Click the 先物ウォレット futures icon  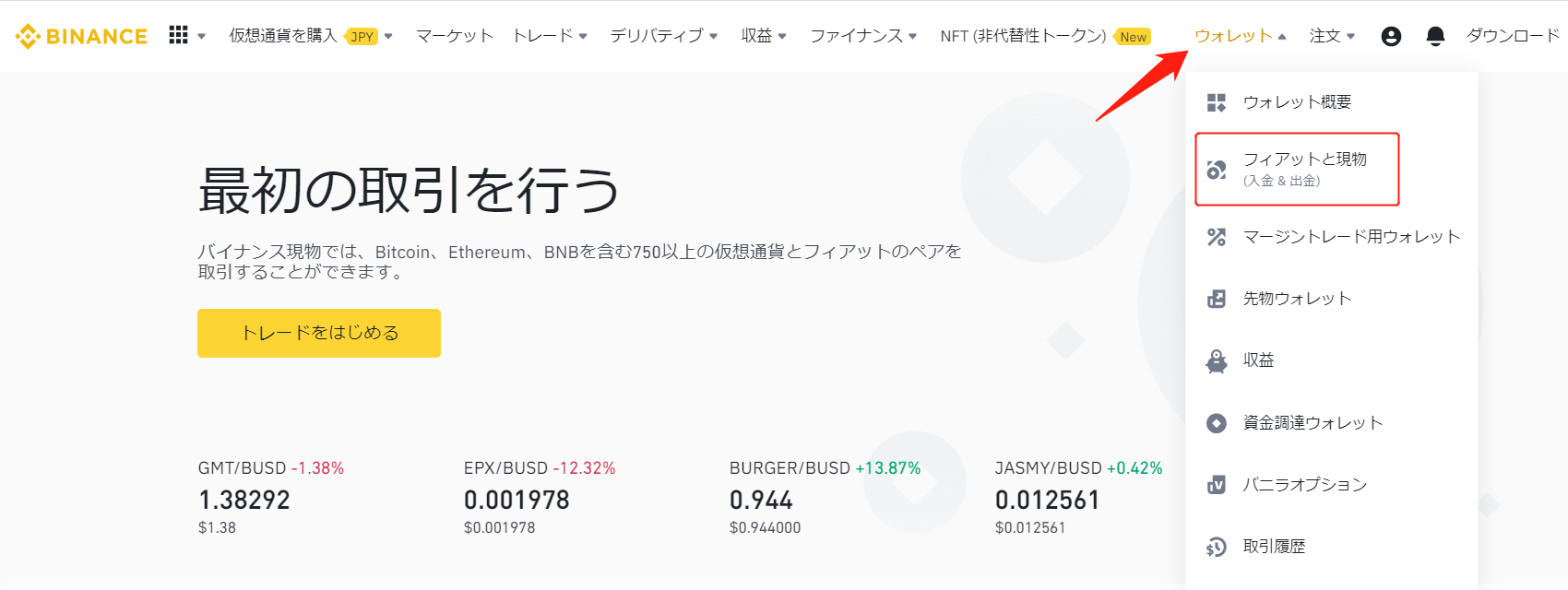(1217, 299)
